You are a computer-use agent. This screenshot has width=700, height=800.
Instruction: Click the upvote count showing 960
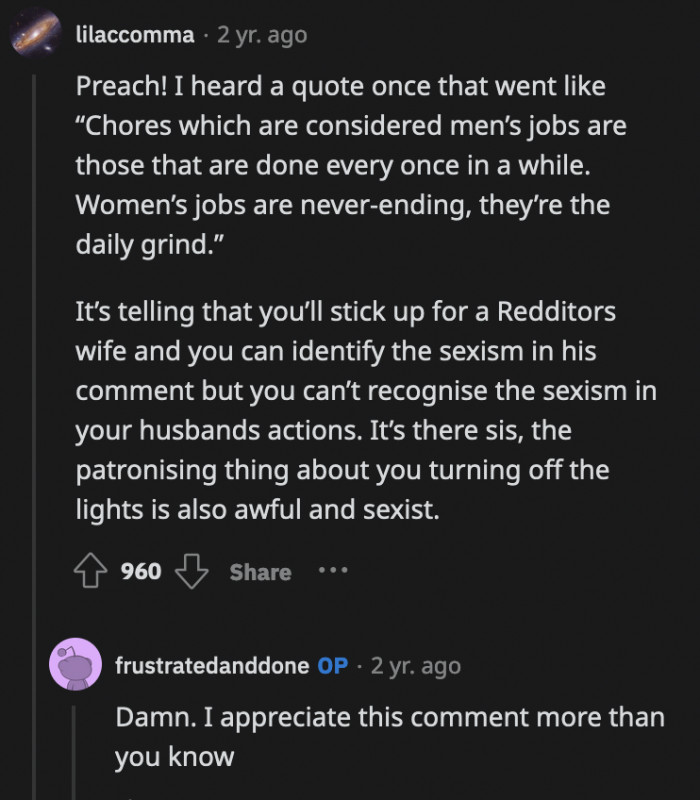point(140,571)
